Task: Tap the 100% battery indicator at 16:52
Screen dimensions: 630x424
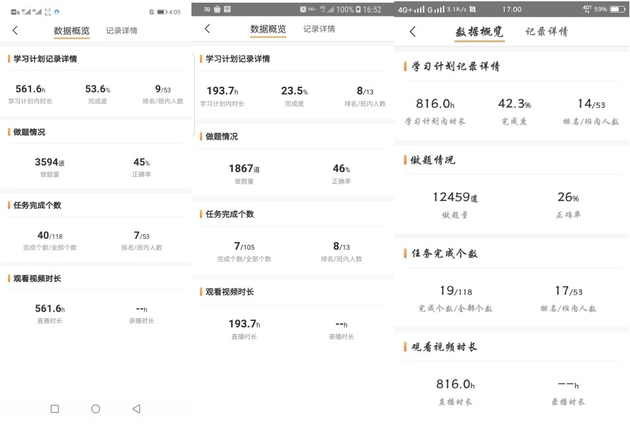Action: [344, 9]
